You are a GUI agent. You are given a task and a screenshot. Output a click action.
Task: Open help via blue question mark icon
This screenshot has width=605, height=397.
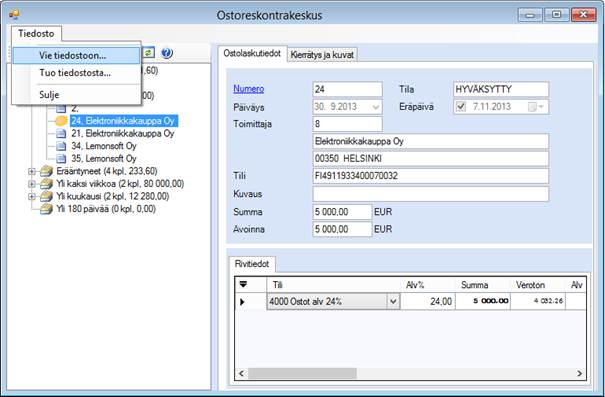[x=167, y=53]
